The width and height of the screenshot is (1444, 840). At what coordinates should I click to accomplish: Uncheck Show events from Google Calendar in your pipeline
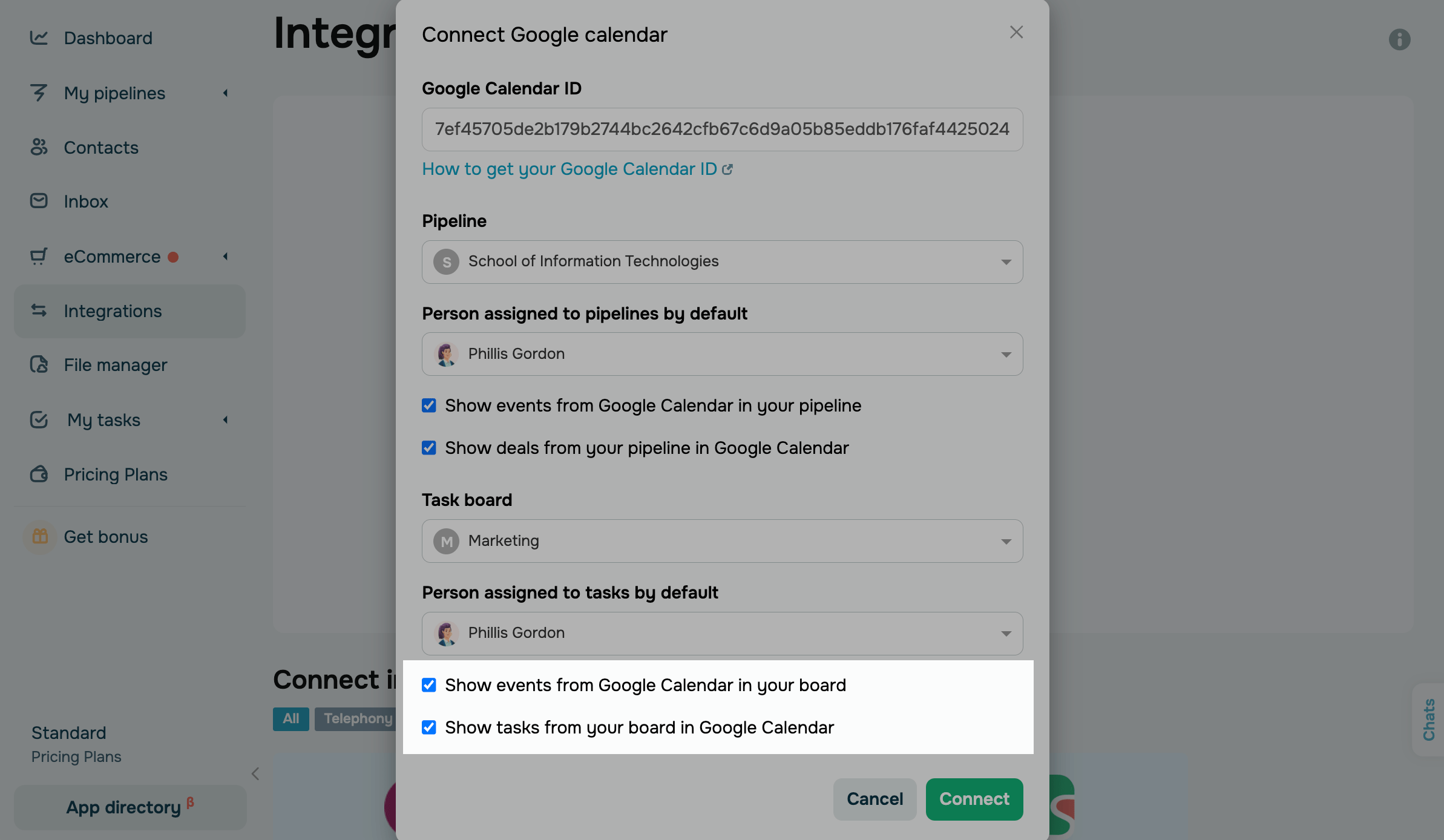click(x=429, y=405)
